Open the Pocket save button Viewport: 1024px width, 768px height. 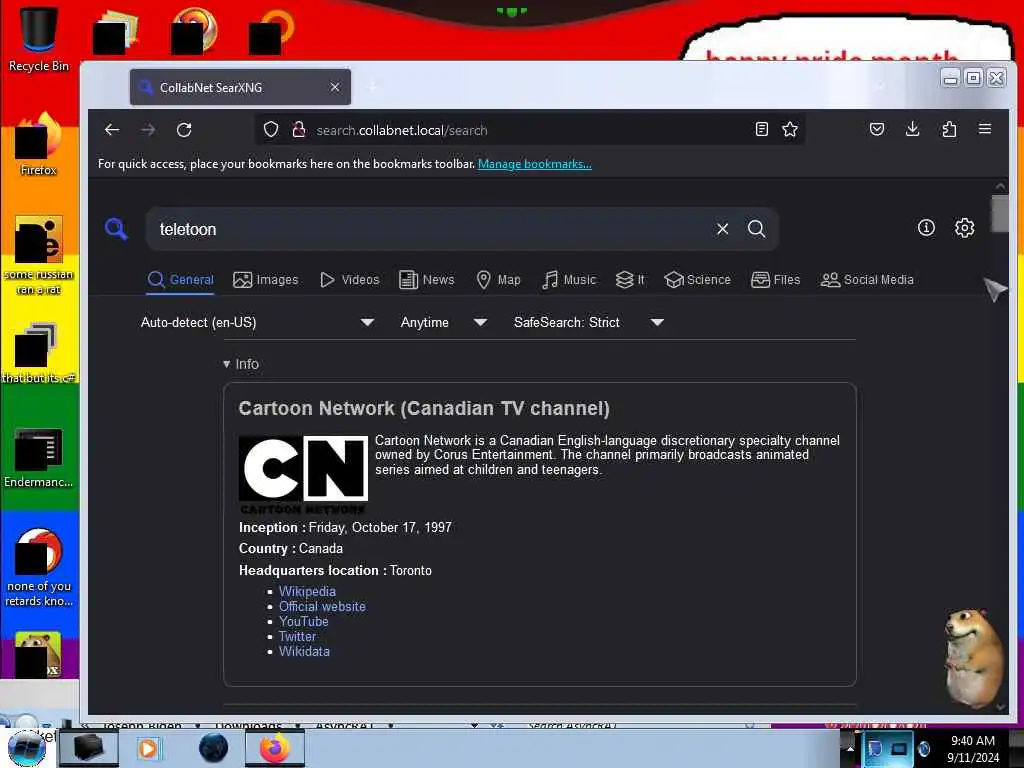[877, 129]
